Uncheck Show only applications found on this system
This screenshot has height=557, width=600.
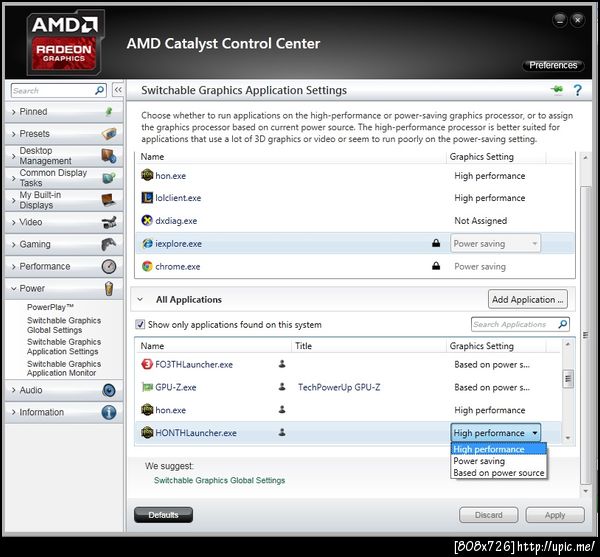pos(140,324)
